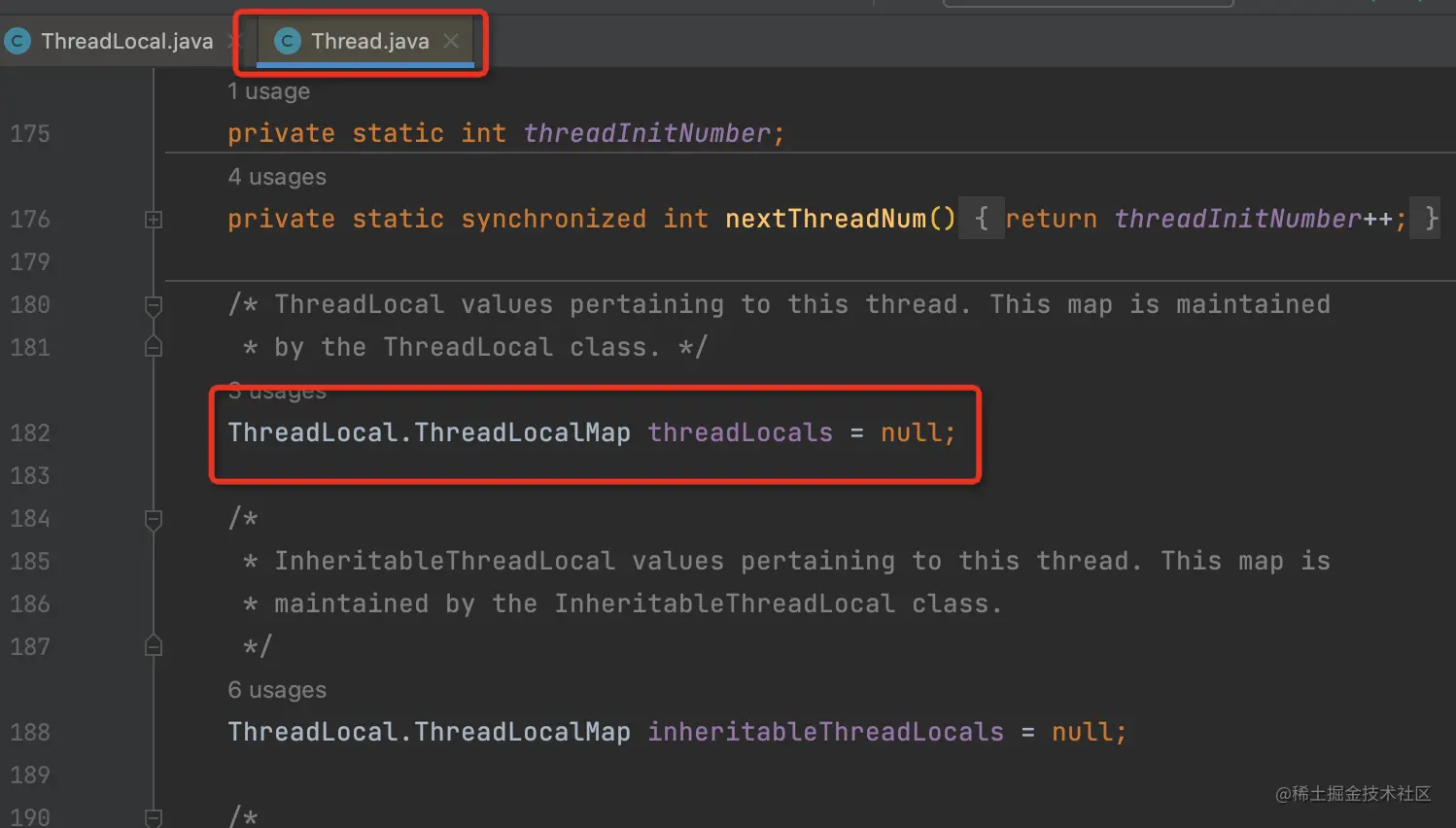This screenshot has width=1456, height=828.
Task: Click the threadLocals field name on line 182
Action: click(x=741, y=432)
